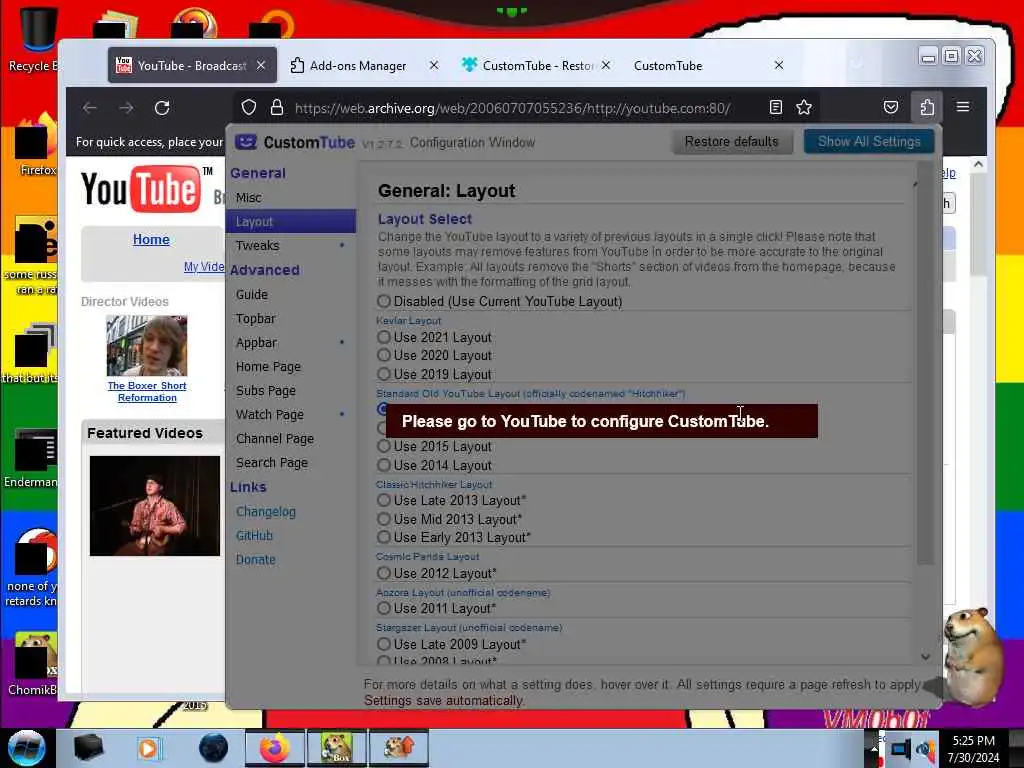
Task: Switch to YouTube - Broadcast tab
Action: click(192, 65)
